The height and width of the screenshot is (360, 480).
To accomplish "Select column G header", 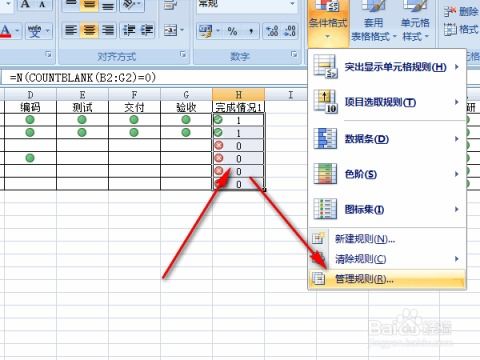I will (186, 95).
